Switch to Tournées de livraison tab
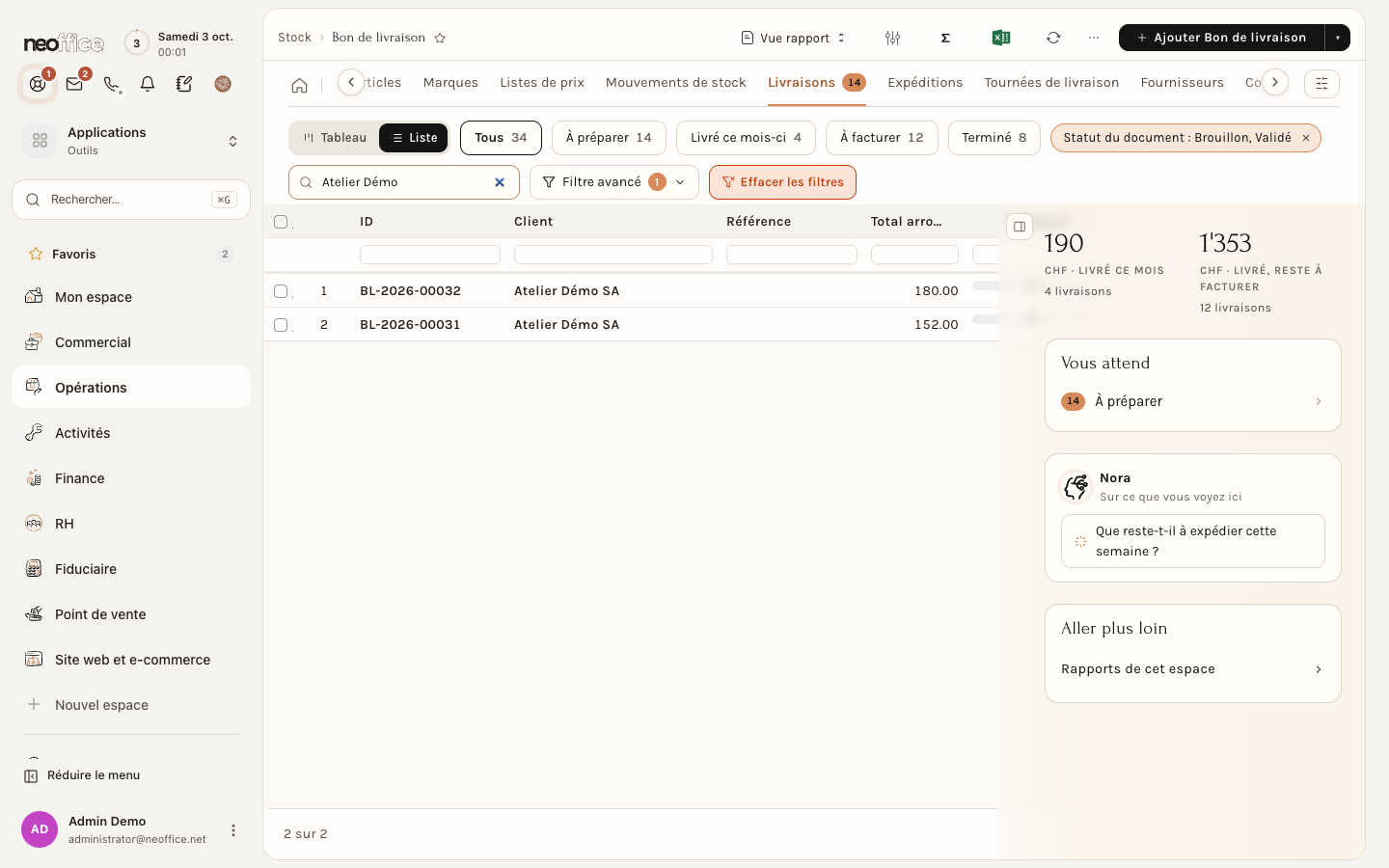This screenshot has width=1389, height=868. point(1051,83)
